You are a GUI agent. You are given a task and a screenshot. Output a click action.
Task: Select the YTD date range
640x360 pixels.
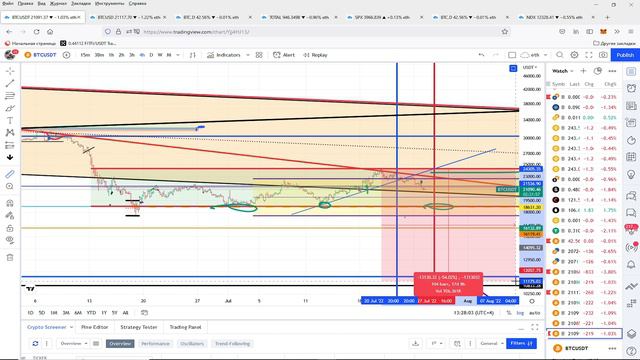point(91,313)
